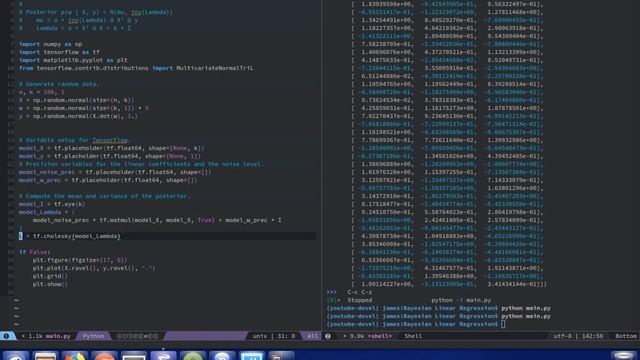The image size is (640, 360).
Task: Click 'unix | 31: 8' in left mode line
Action: 273,336
